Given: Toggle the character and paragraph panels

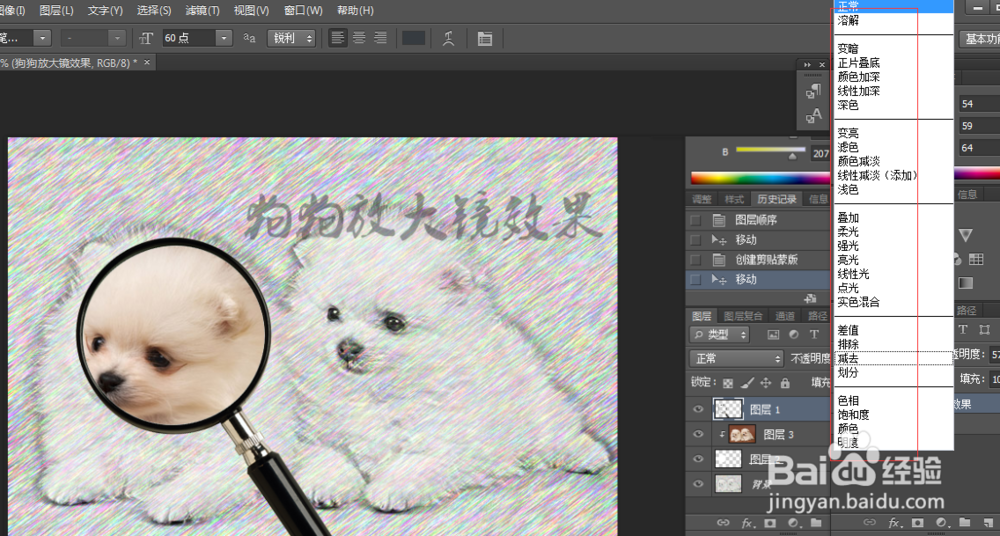Looking at the screenshot, I should (x=485, y=39).
